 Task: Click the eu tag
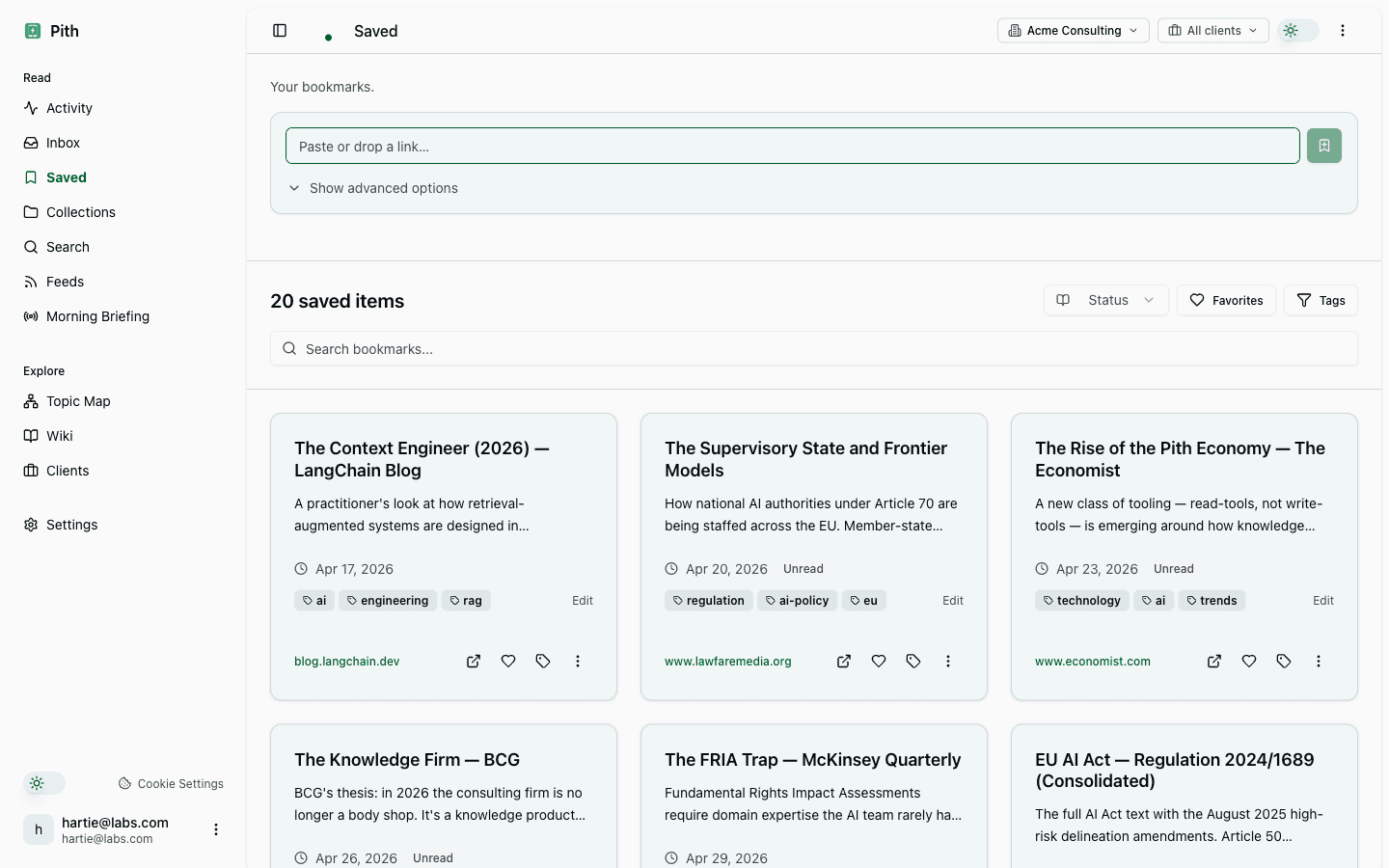pos(864,601)
